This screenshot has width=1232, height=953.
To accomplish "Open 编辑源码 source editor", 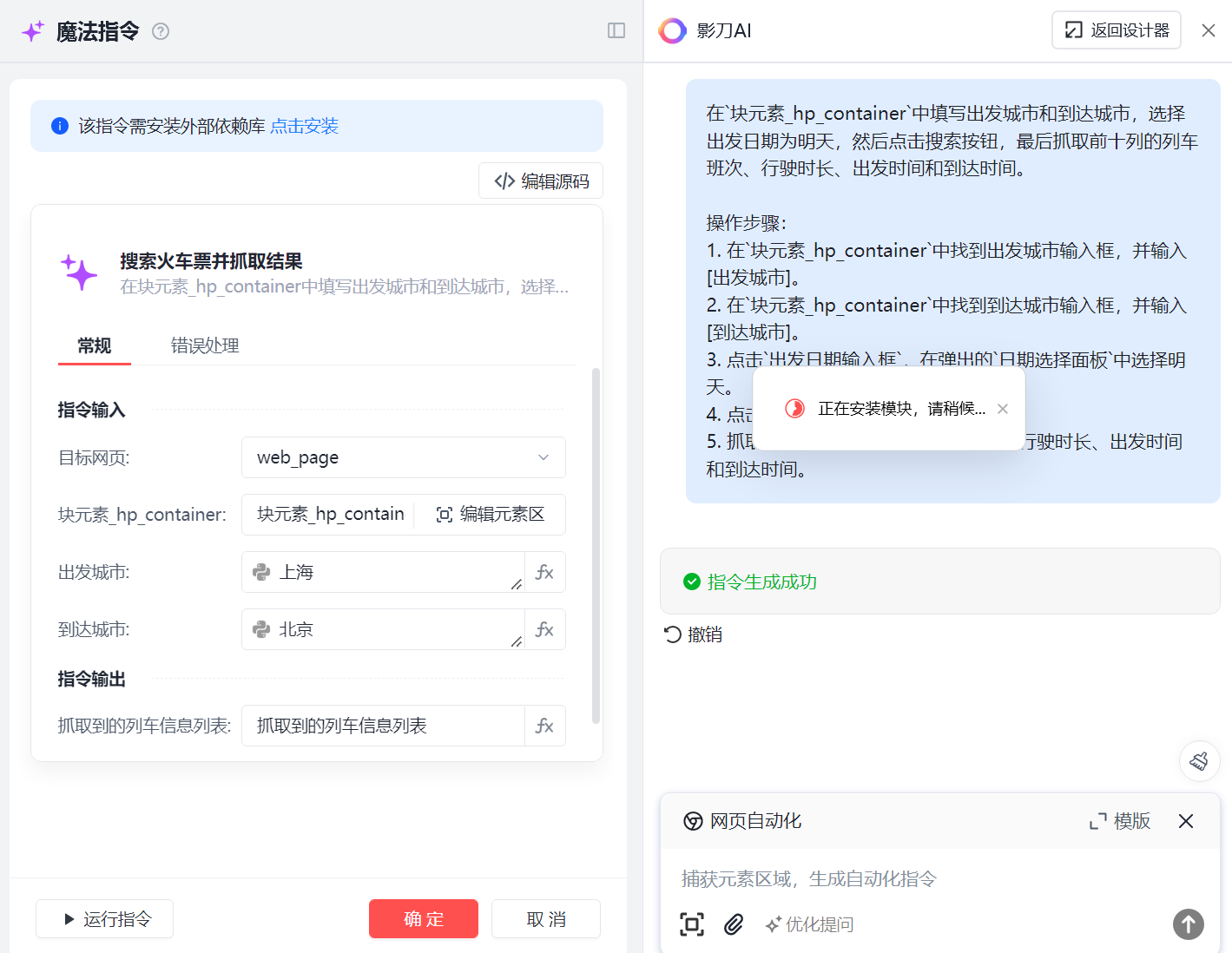I will (541, 181).
